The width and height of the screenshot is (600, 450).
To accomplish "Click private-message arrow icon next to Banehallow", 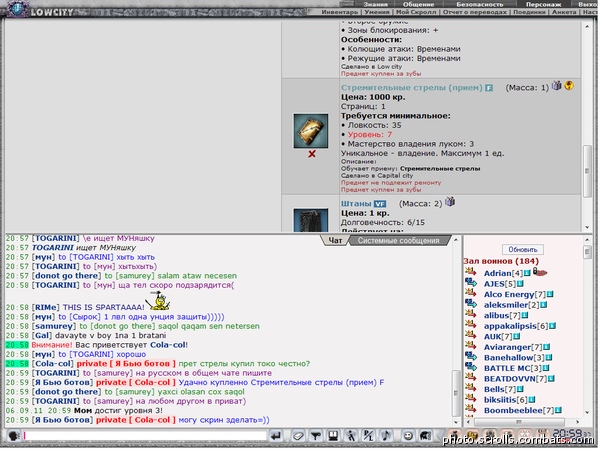I will click(471, 357).
